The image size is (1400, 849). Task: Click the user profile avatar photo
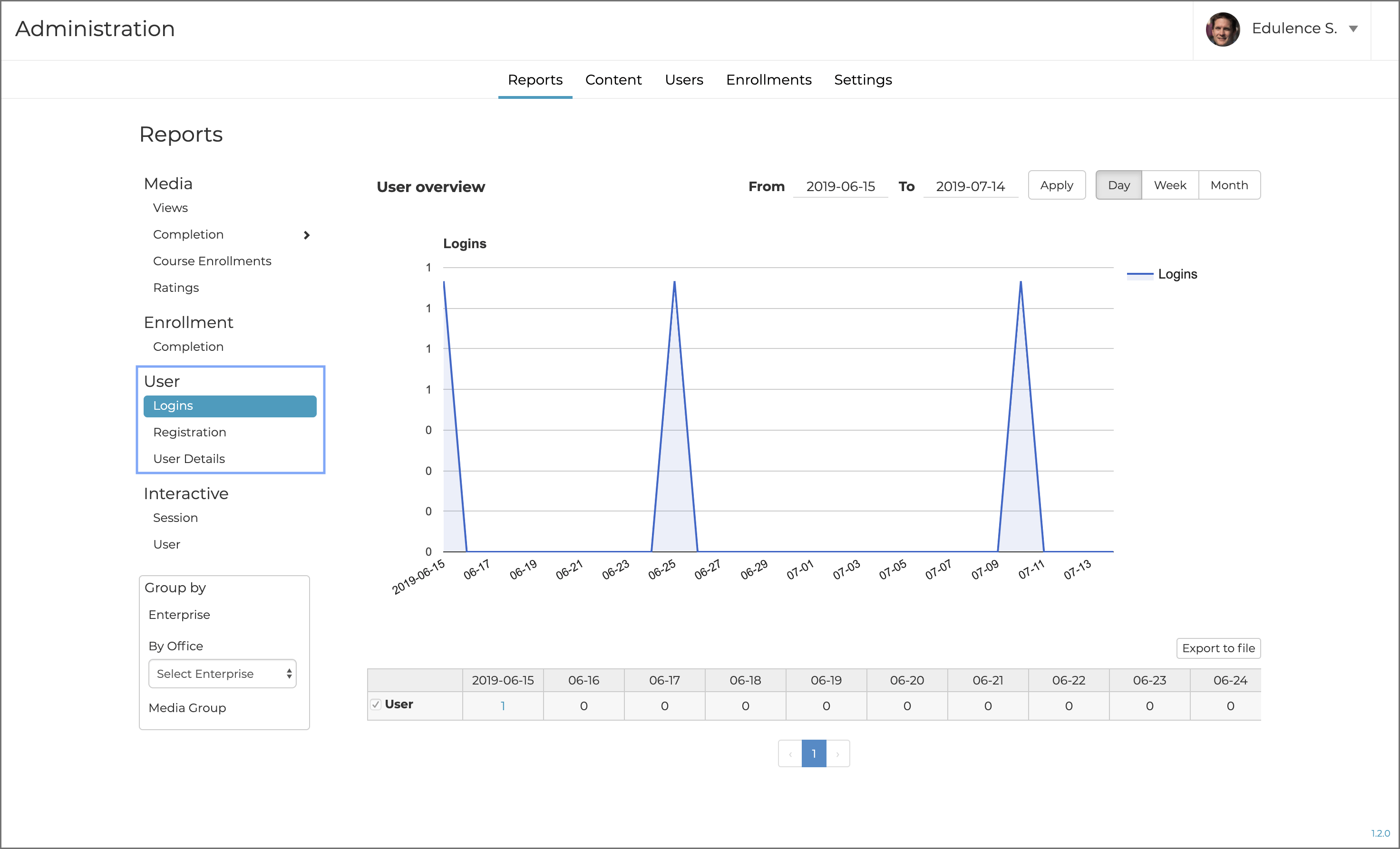(1222, 29)
